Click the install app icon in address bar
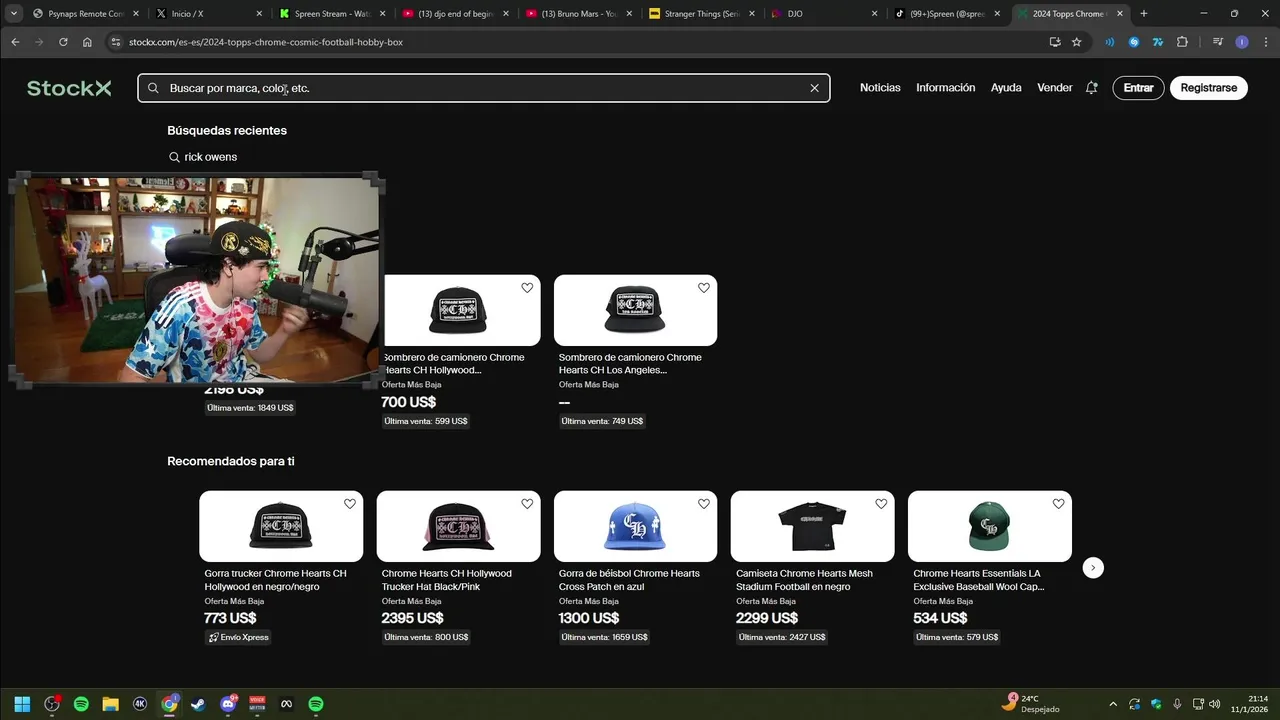 1055,42
